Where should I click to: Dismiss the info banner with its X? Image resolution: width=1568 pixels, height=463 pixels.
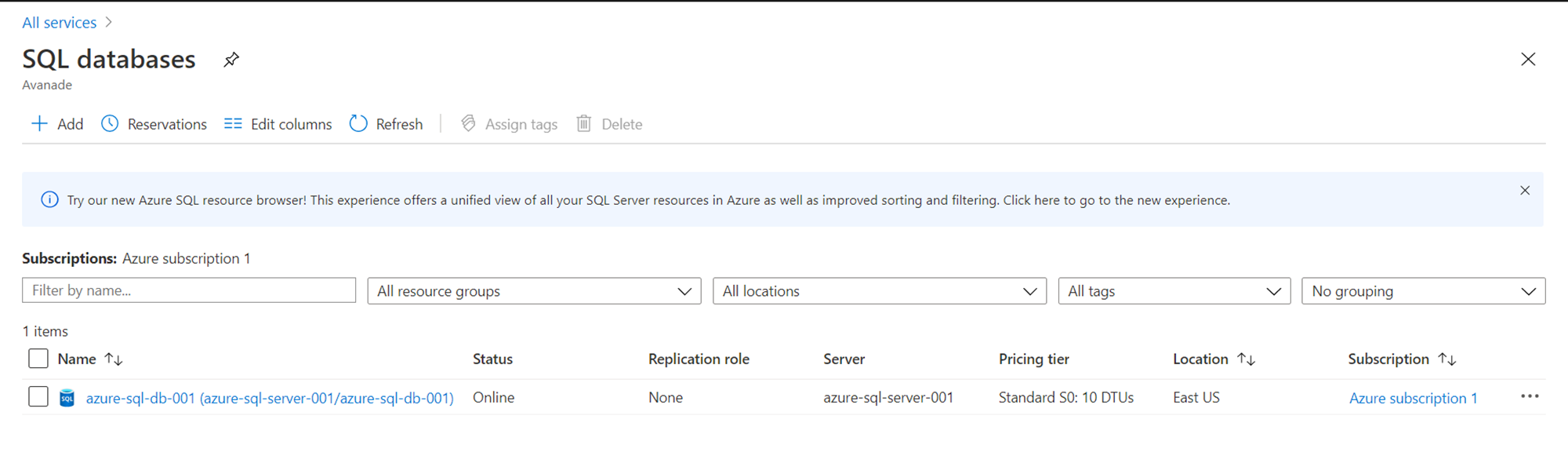point(1525,191)
